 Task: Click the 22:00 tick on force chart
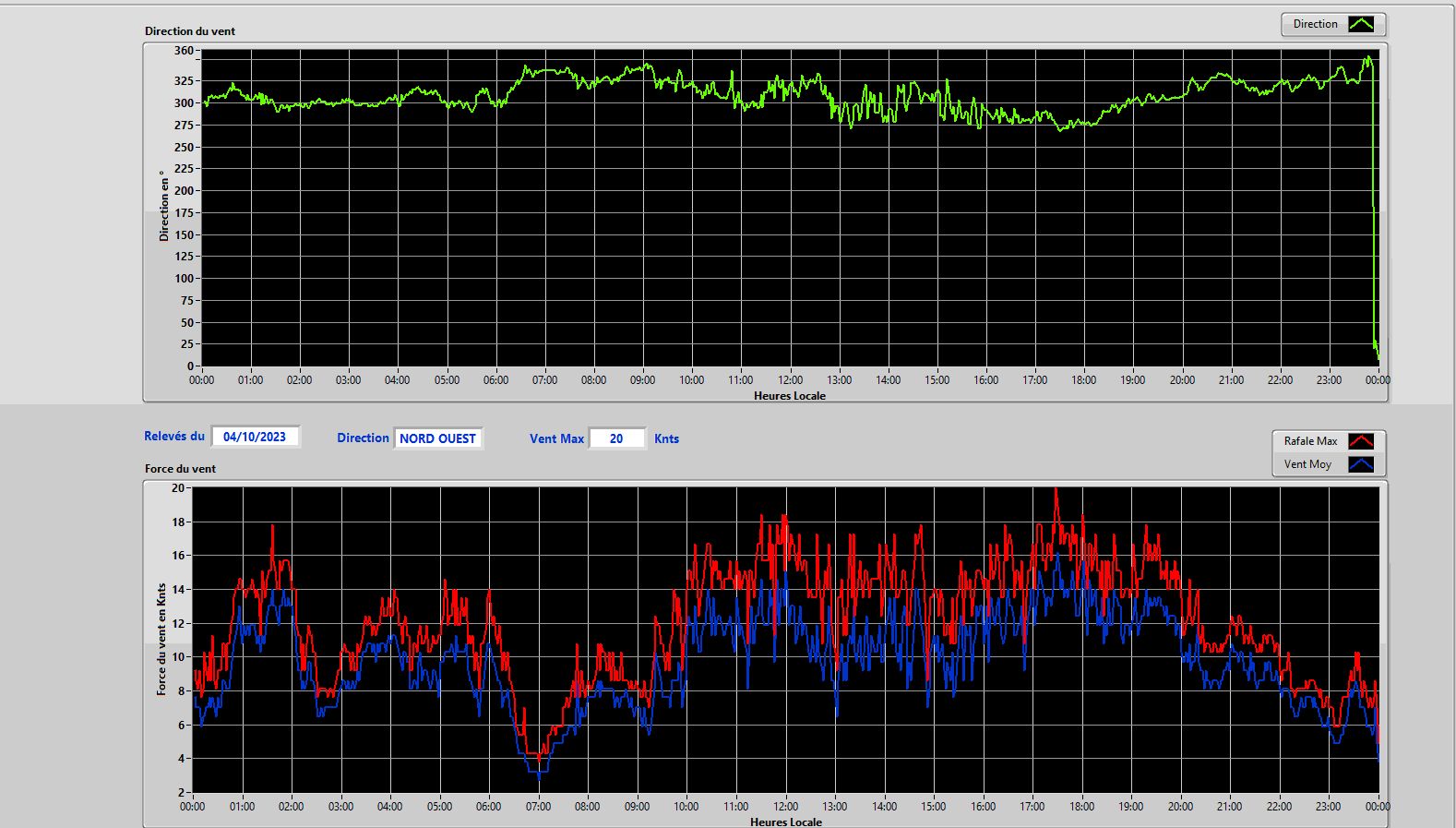tap(1279, 806)
